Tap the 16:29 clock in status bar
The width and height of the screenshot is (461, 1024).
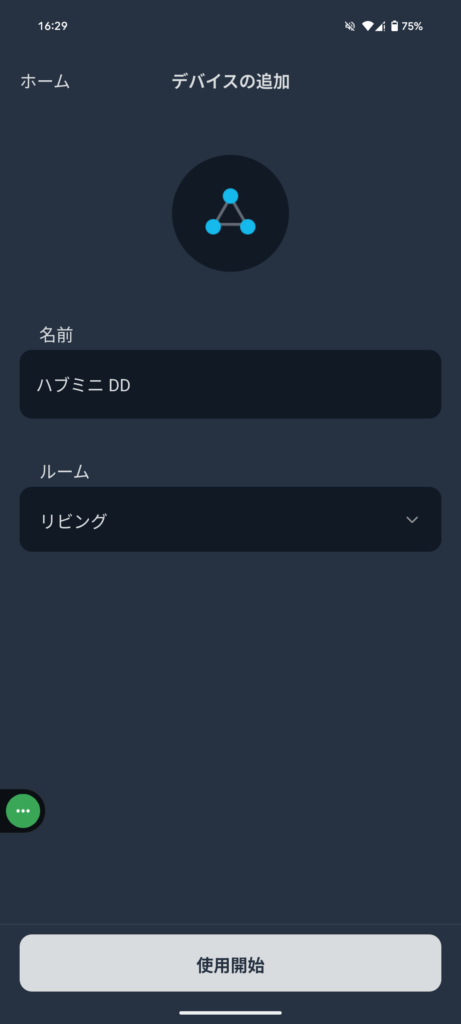(x=53, y=26)
